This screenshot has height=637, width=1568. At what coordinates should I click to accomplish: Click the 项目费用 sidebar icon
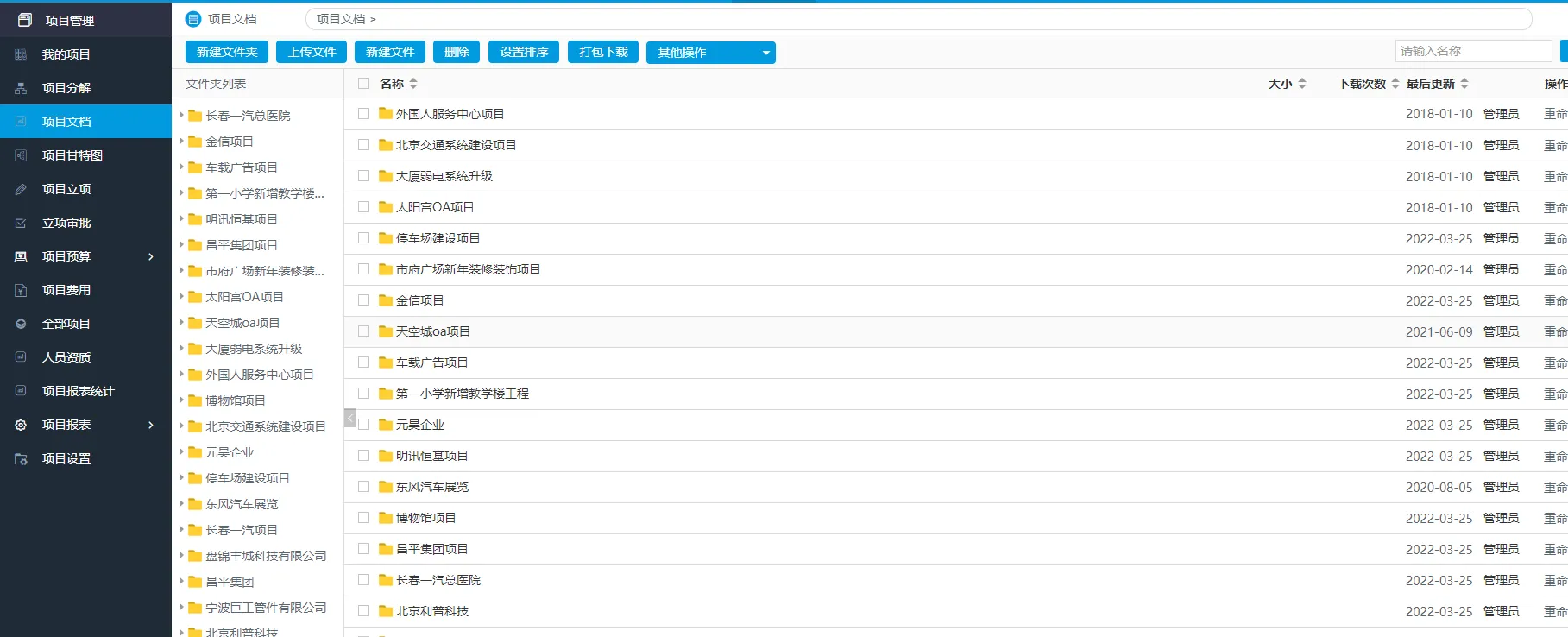pyautogui.click(x=21, y=290)
